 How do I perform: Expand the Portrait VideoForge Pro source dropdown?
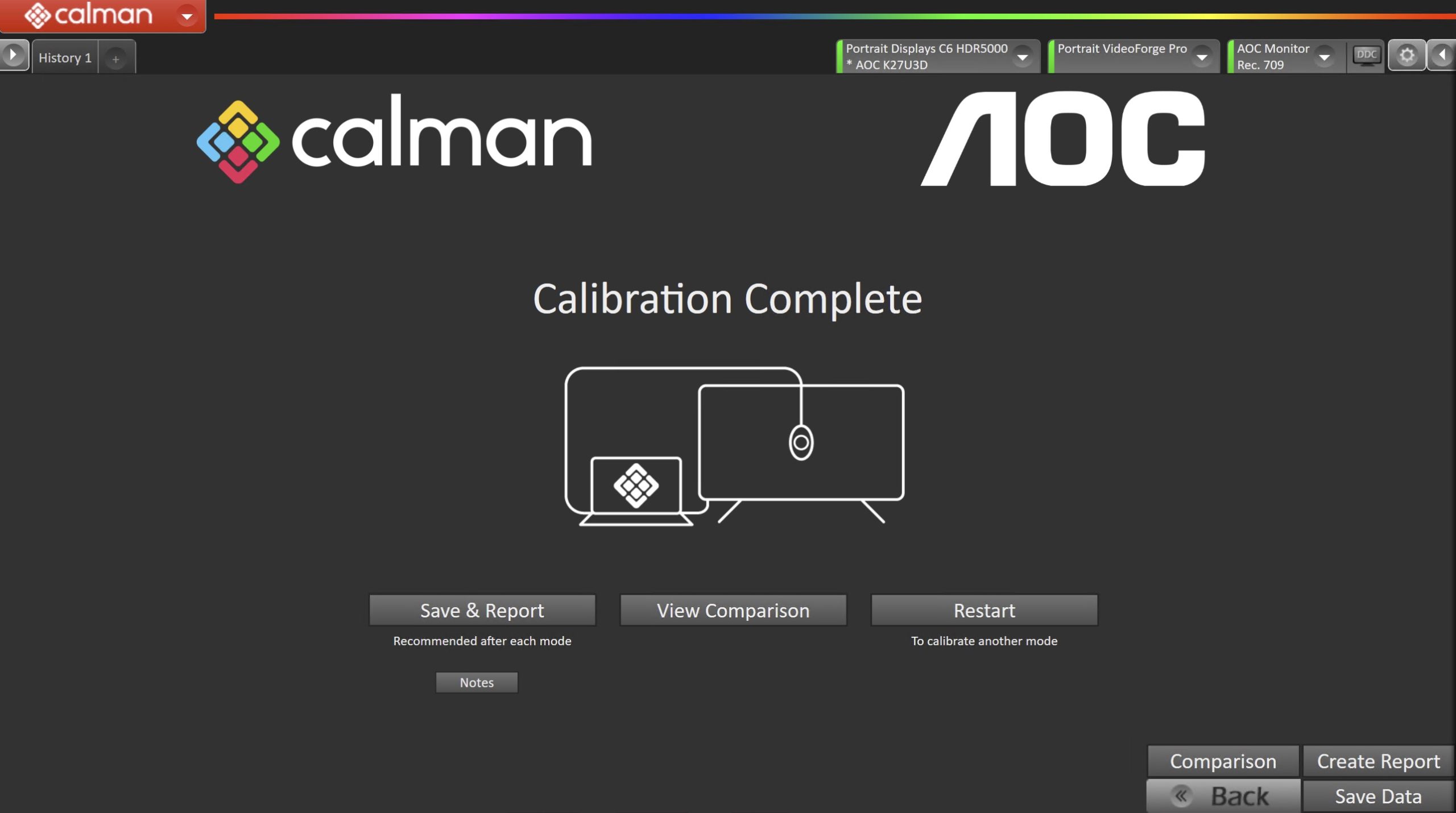pyautogui.click(x=1202, y=57)
